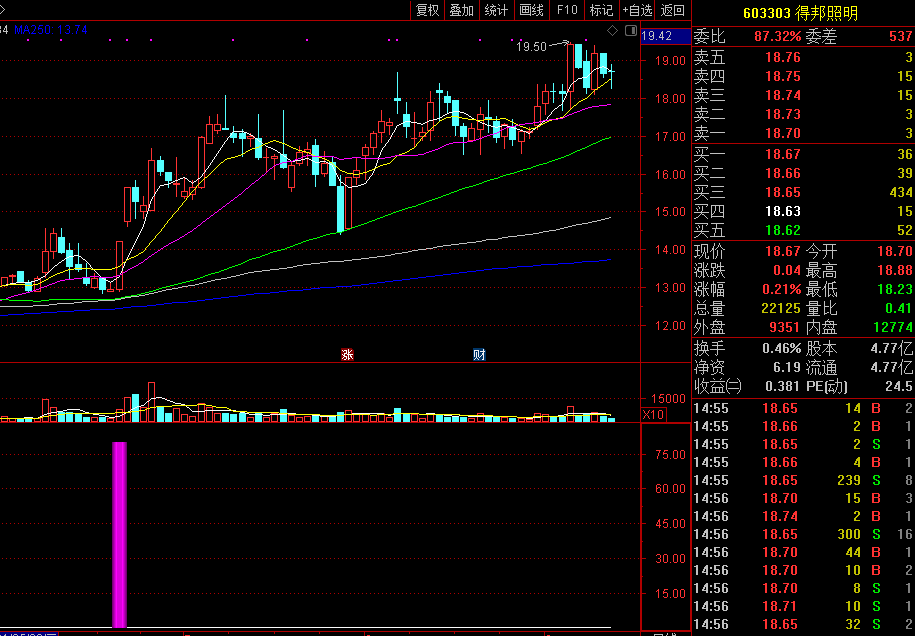
Task: Click the X10 volume scale label
Action: point(653,414)
